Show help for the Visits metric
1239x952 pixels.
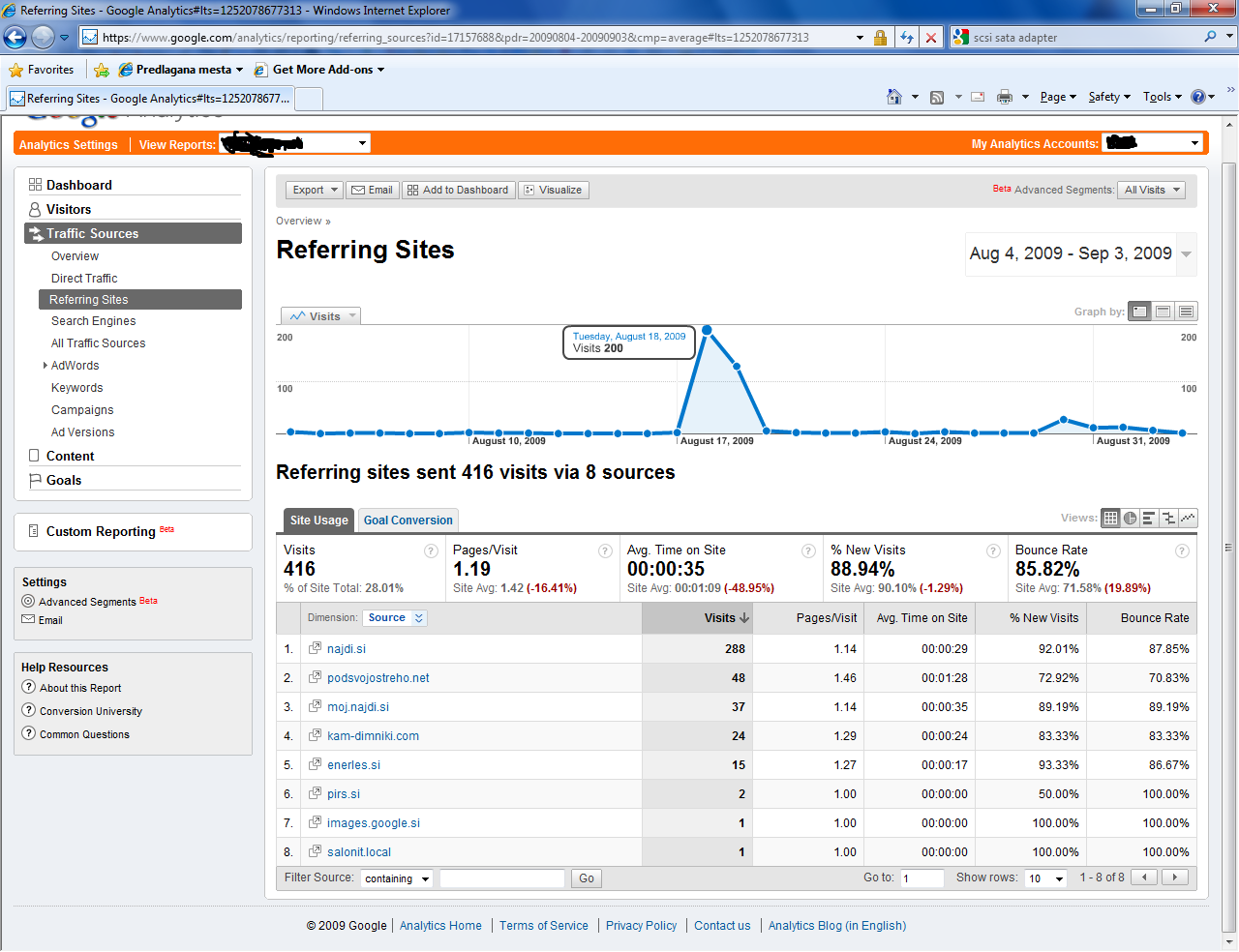431,550
